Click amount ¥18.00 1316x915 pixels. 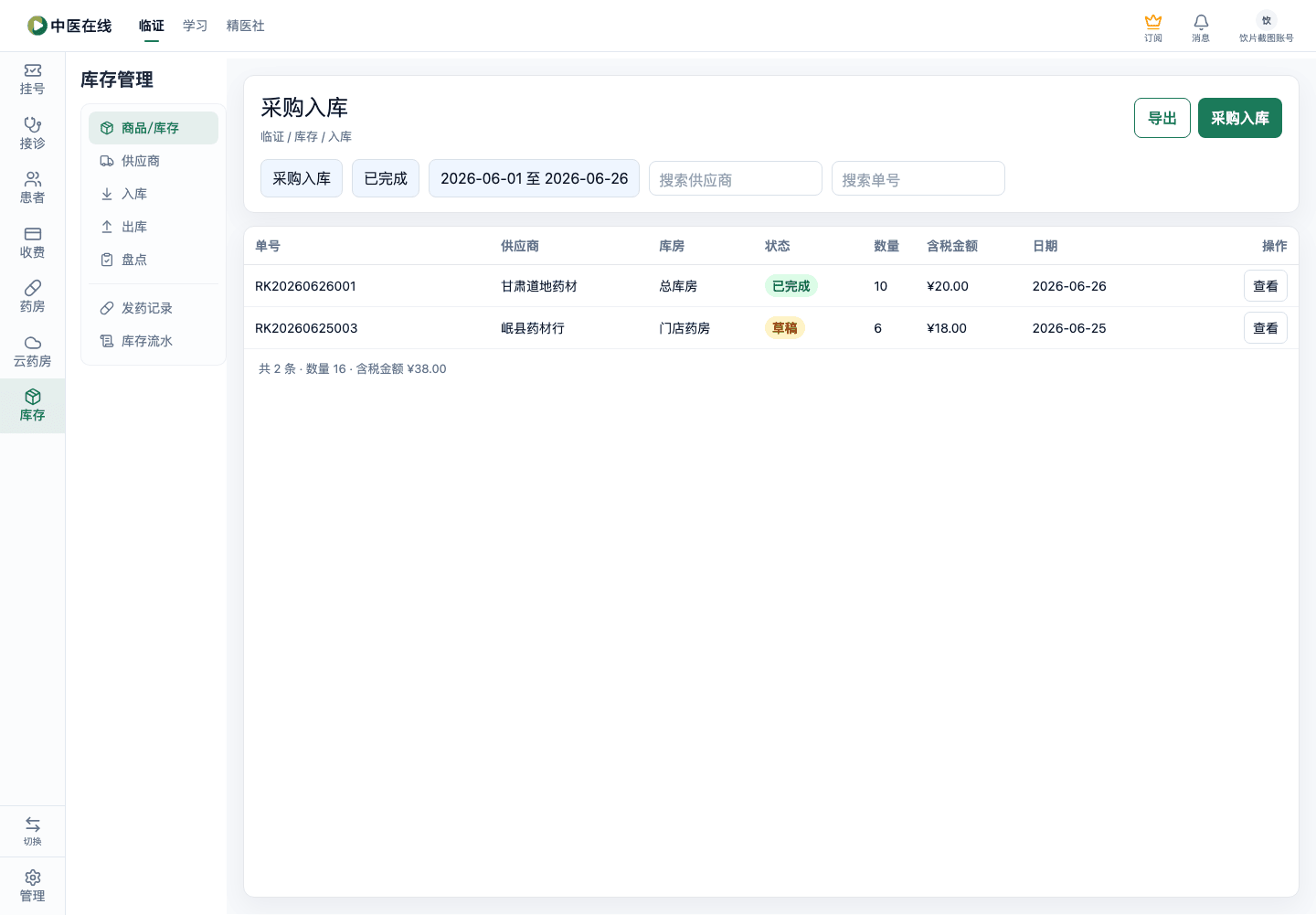[x=947, y=328]
